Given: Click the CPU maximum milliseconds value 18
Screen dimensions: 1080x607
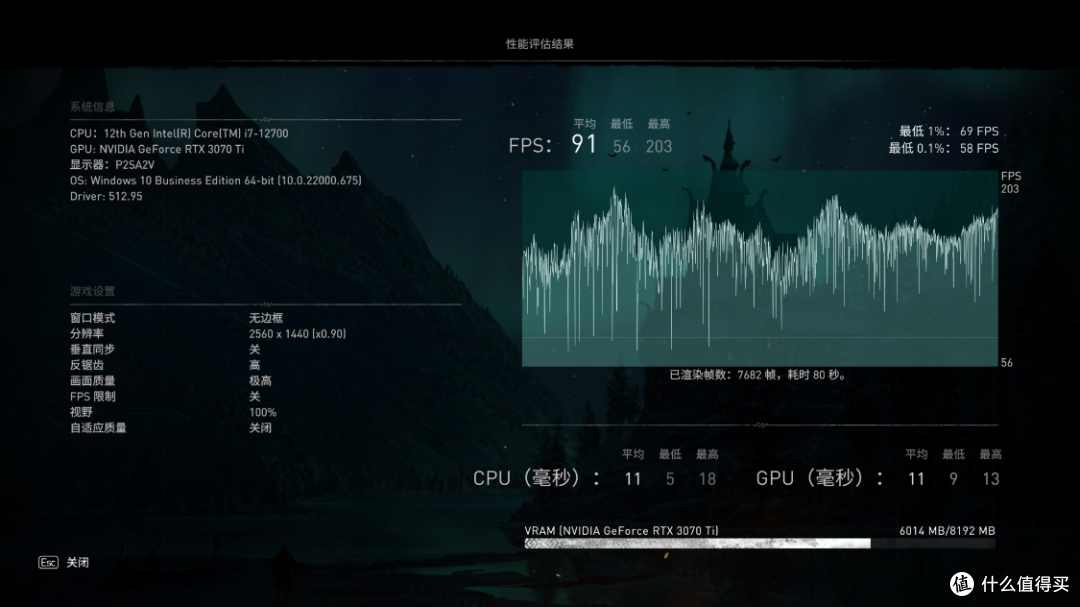Looking at the screenshot, I should pyautogui.click(x=707, y=480).
